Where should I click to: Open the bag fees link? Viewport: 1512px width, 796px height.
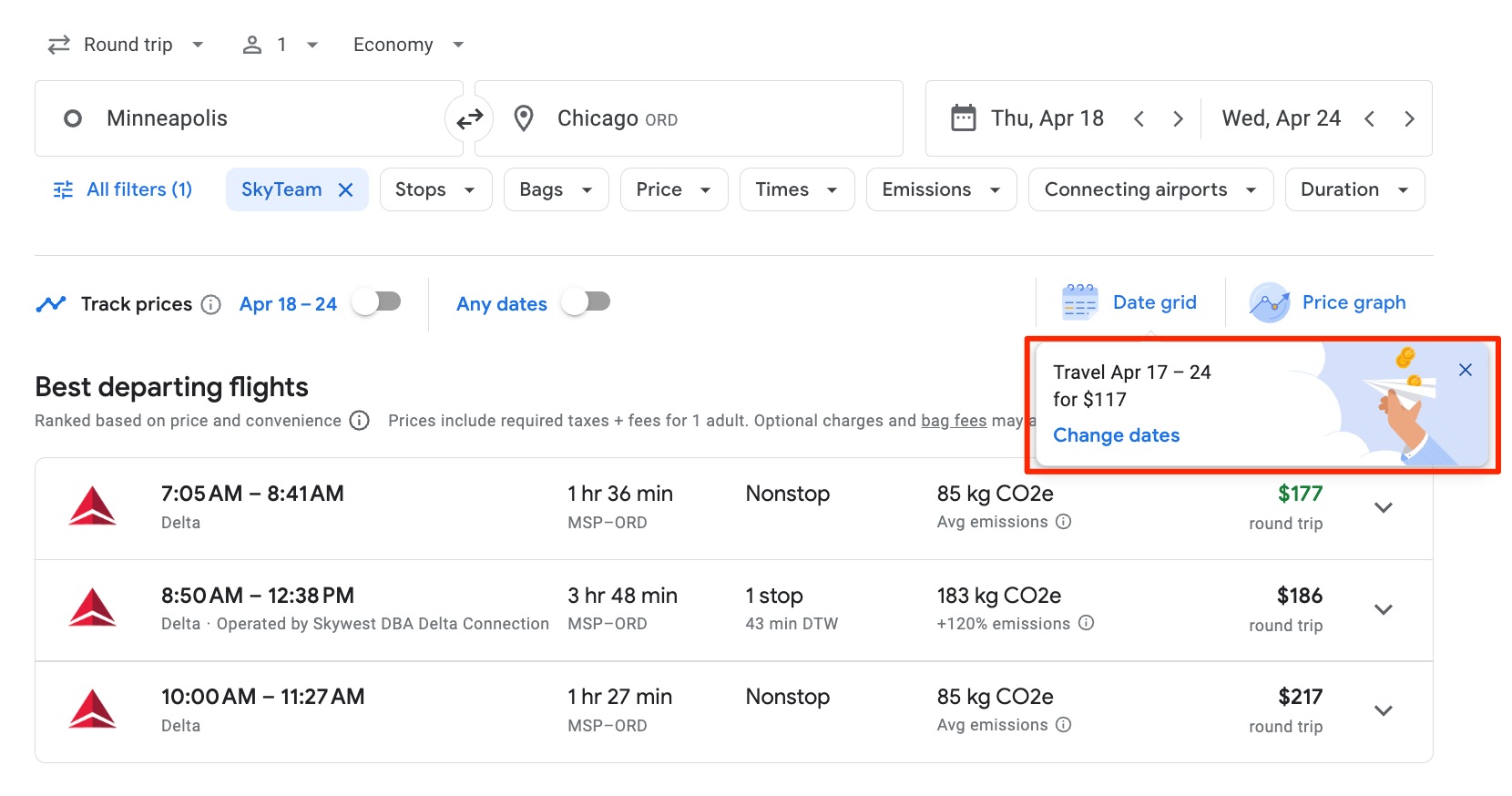[954, 421]
